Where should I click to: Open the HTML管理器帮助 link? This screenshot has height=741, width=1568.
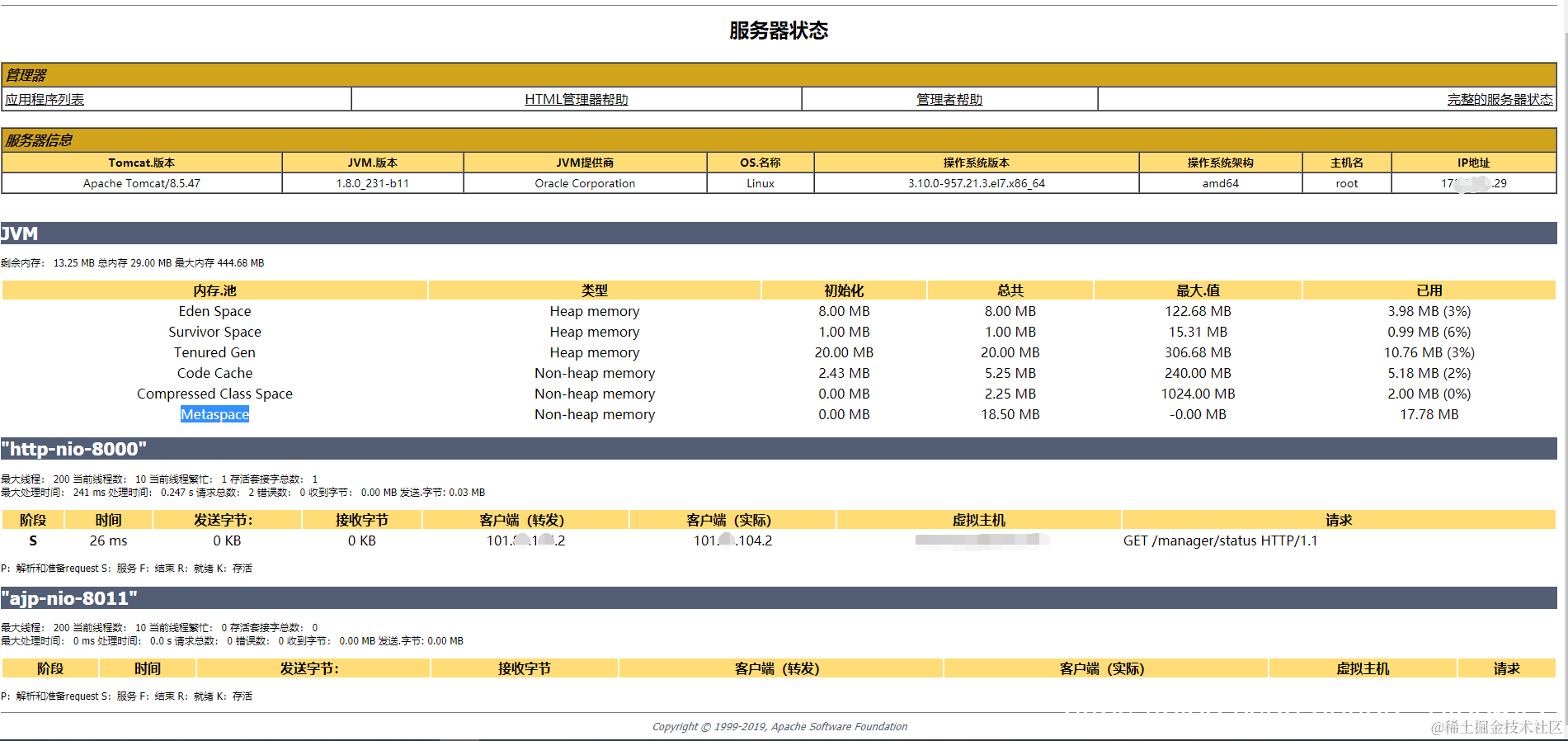pyautogui.click(x=577, y=99)
